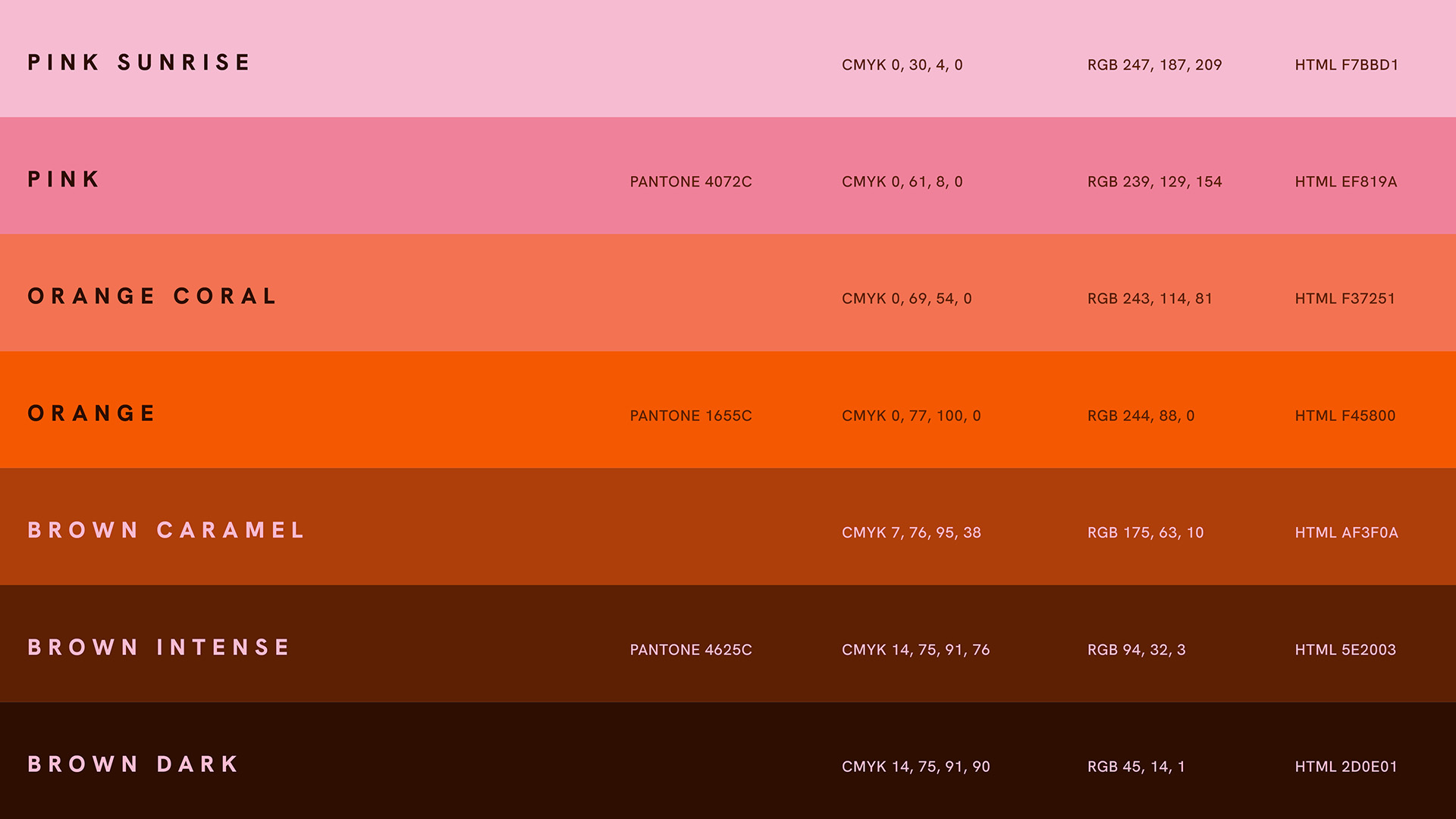Click the HTML F37251 code
Image resolution: width=1456 pixels, height=819 pixels.
click(1345, 299)
